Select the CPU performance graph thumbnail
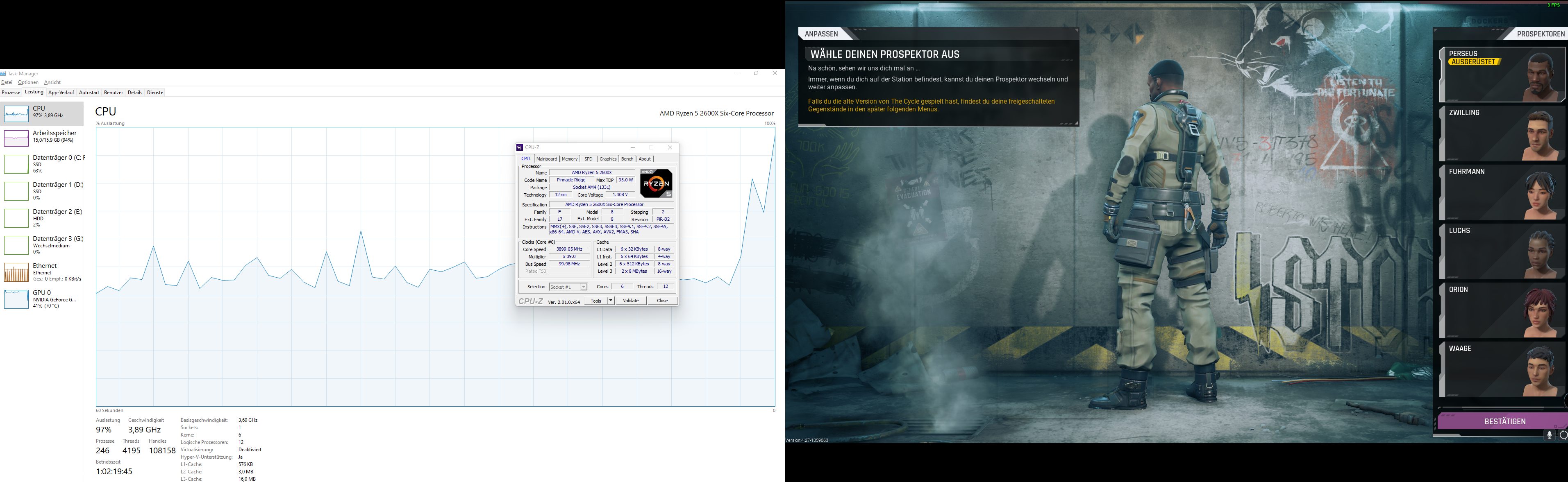1568x482 pixels. coord(16,114)
